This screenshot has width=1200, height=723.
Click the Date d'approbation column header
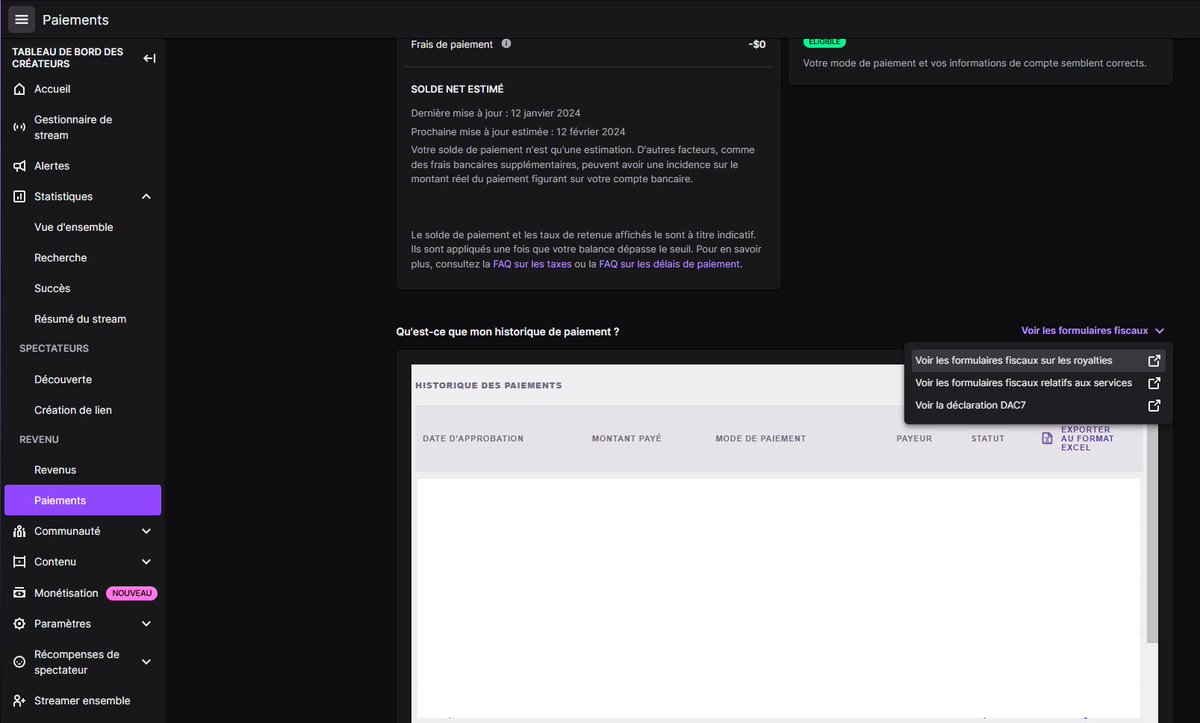[x=473, y=439]
